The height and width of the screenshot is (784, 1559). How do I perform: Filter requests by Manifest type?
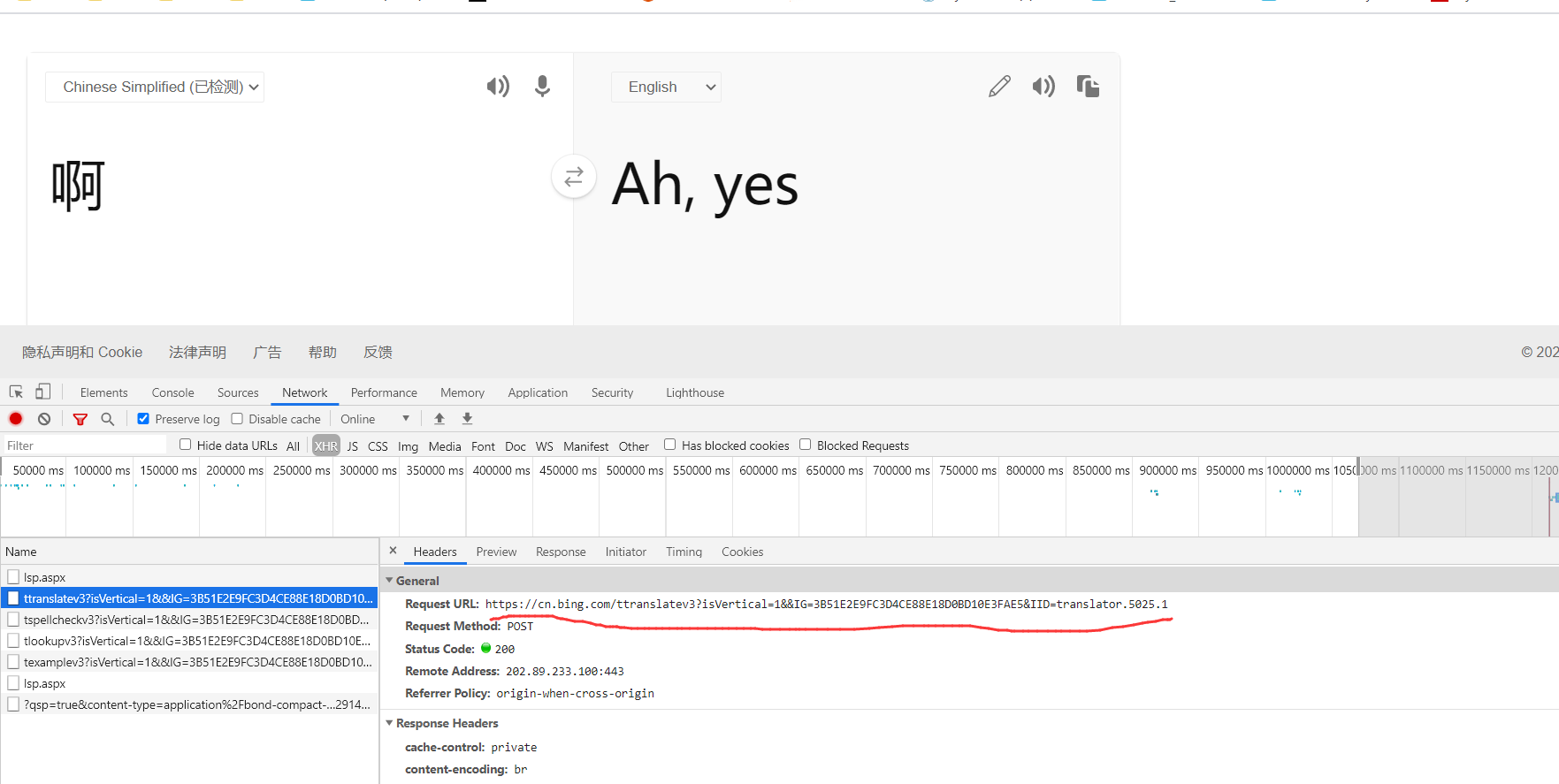585,446
